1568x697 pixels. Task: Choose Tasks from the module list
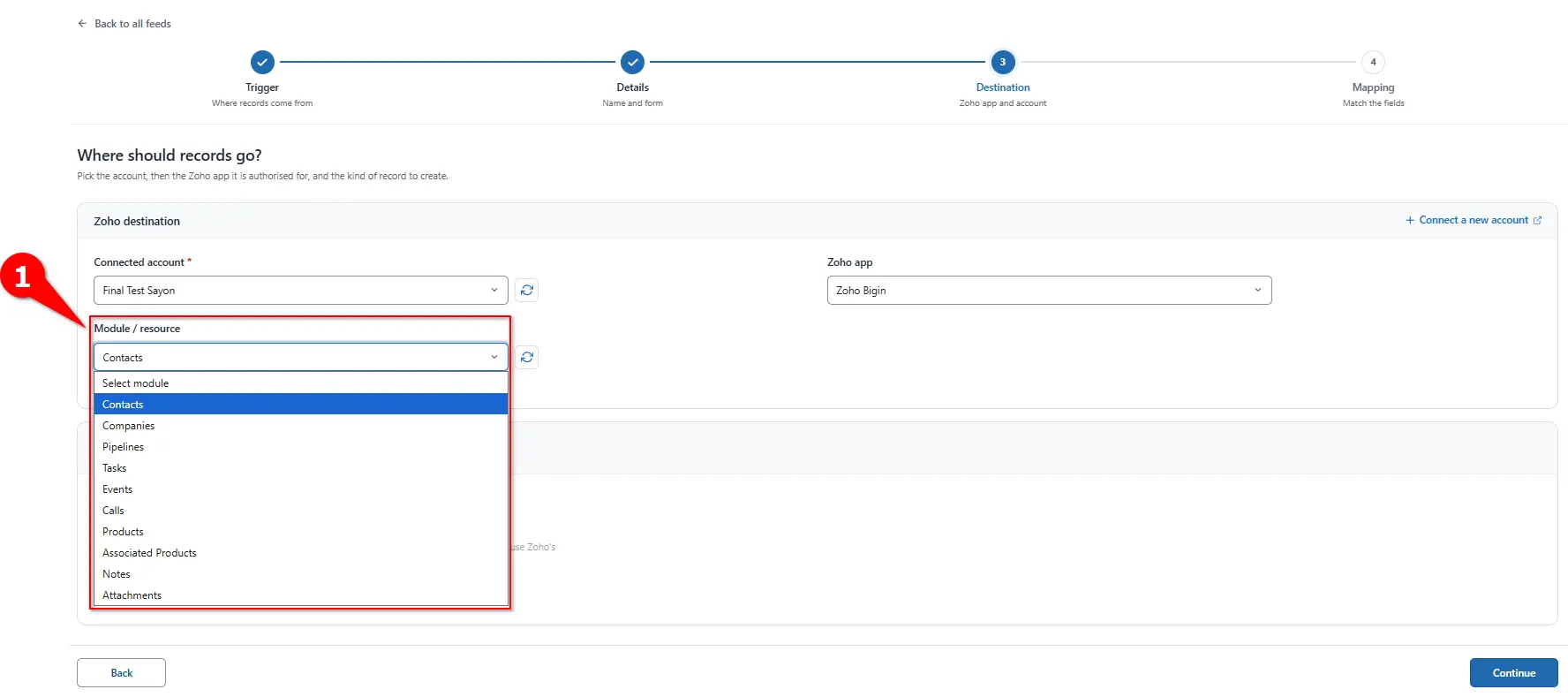coord(301,468)
